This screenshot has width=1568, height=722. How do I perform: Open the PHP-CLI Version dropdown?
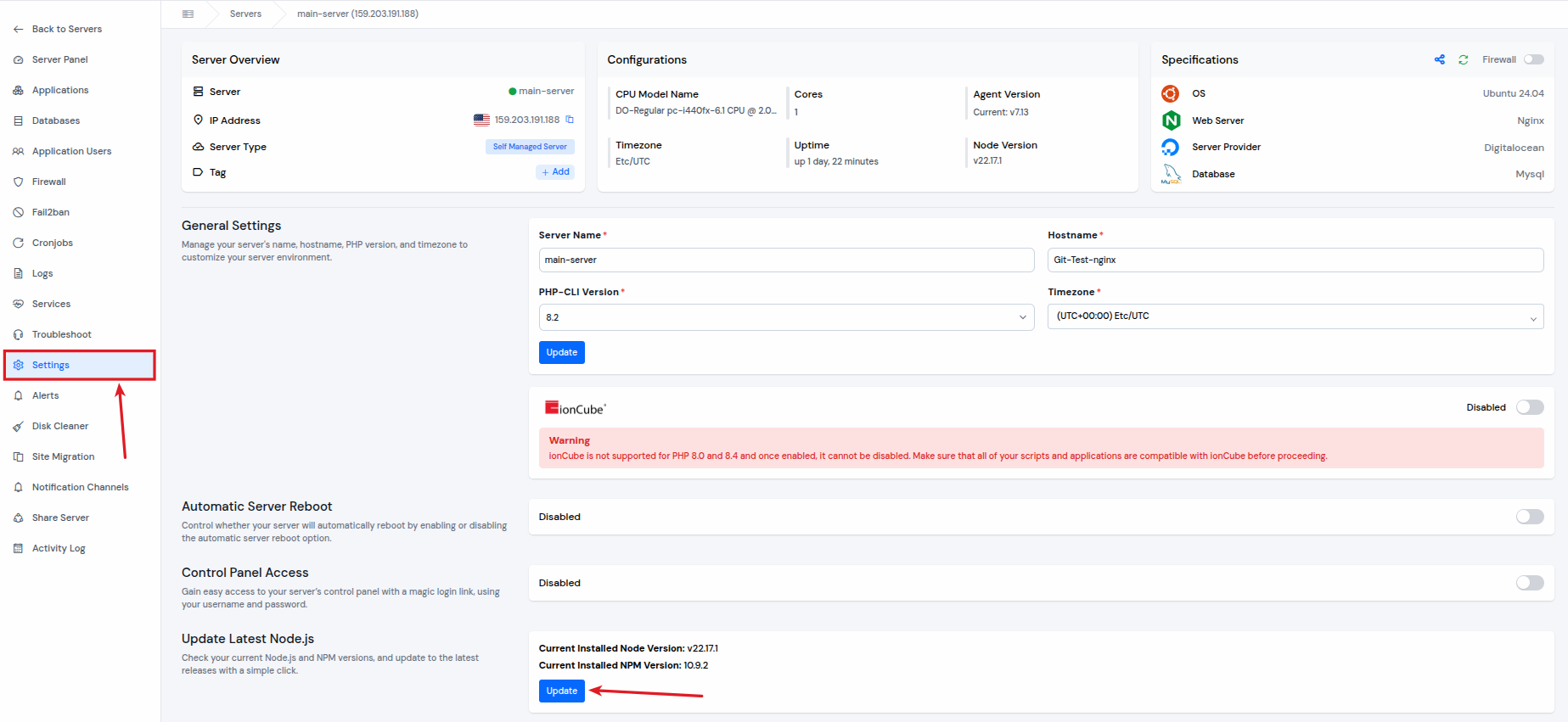[x=786, y=317]
